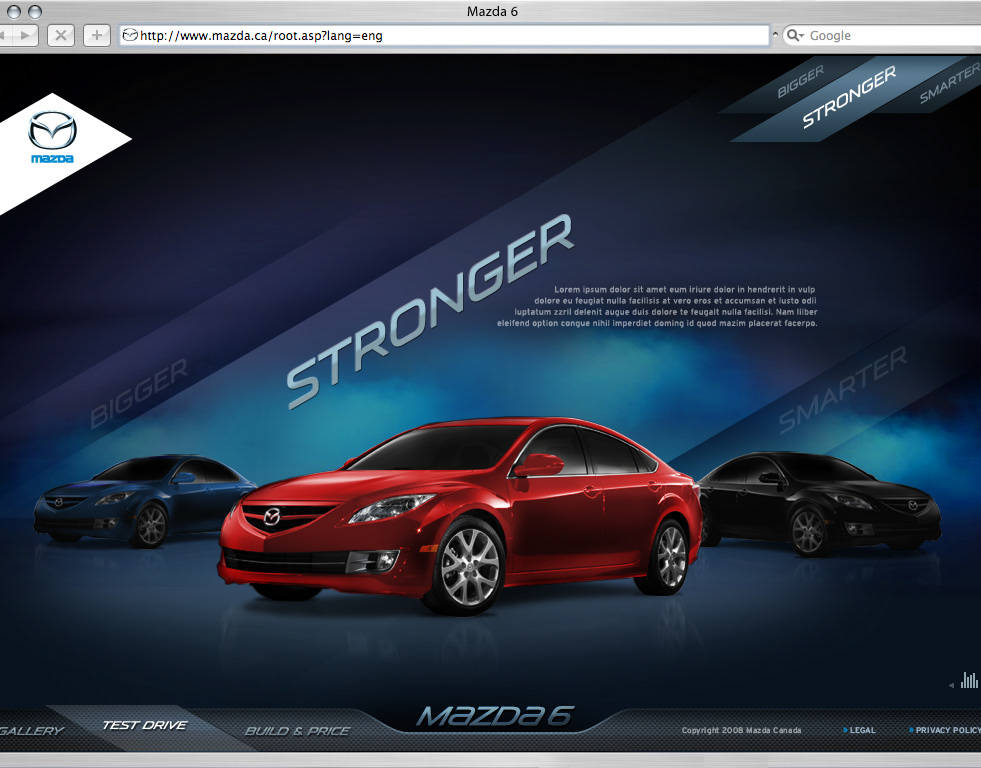Click the Mazda 6 logo in footer
Screen dimensions: 981x768
pos(494,717)
